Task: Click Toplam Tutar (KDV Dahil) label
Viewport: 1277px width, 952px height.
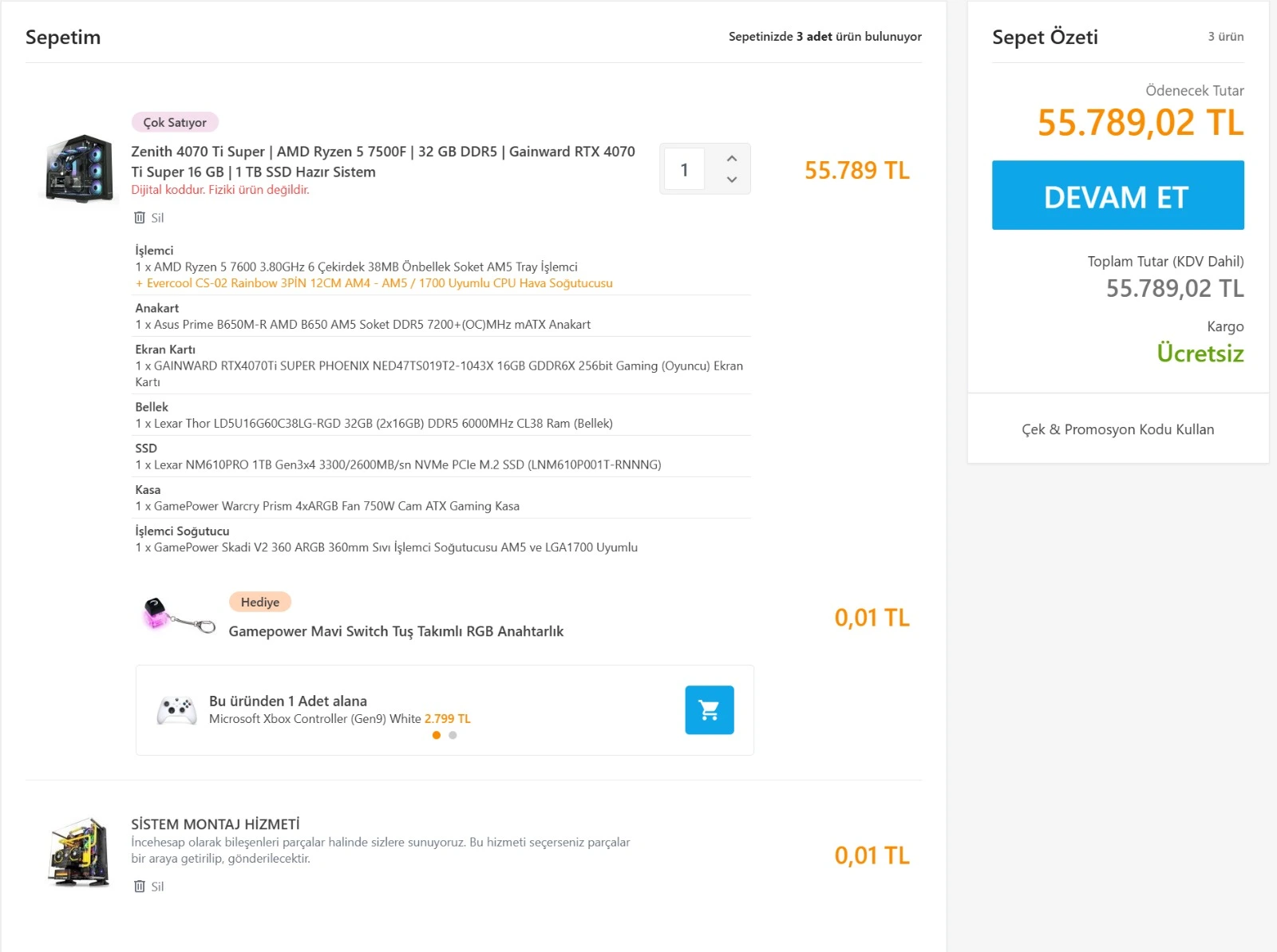Action: pos(1165,261)
